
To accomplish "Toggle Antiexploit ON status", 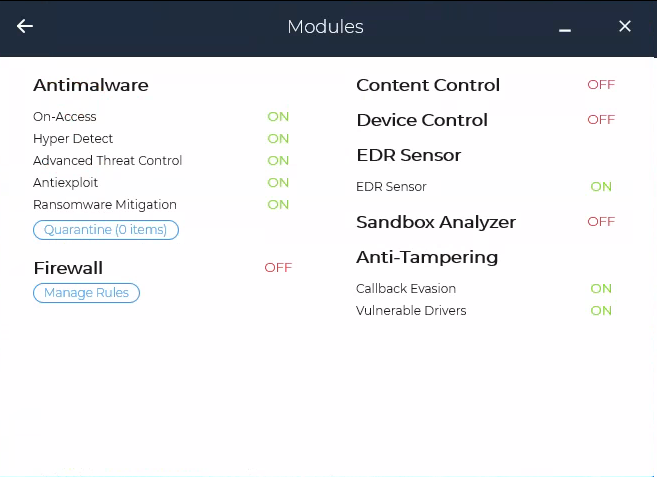I will pyautogui.click(x=278, y=183).
